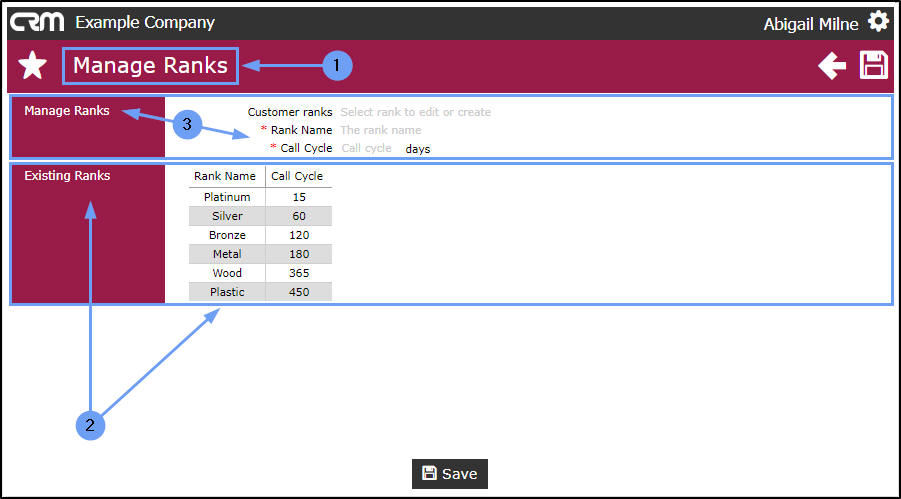Click the Save button at bottom
The height and width of the screenshot is (499, 901).
click(450, 474)
